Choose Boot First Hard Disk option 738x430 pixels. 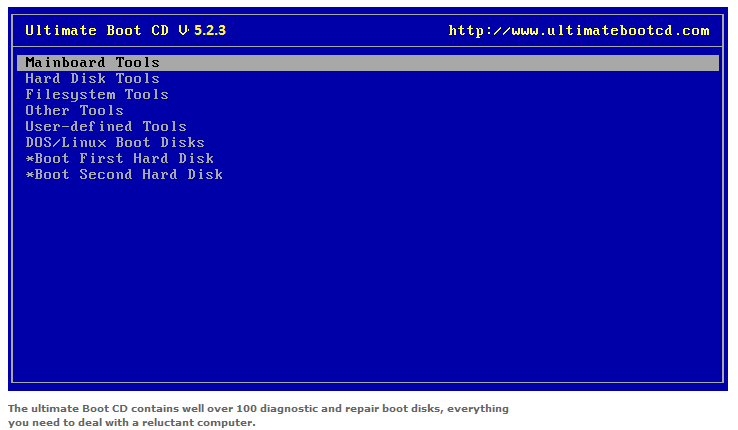120,159
